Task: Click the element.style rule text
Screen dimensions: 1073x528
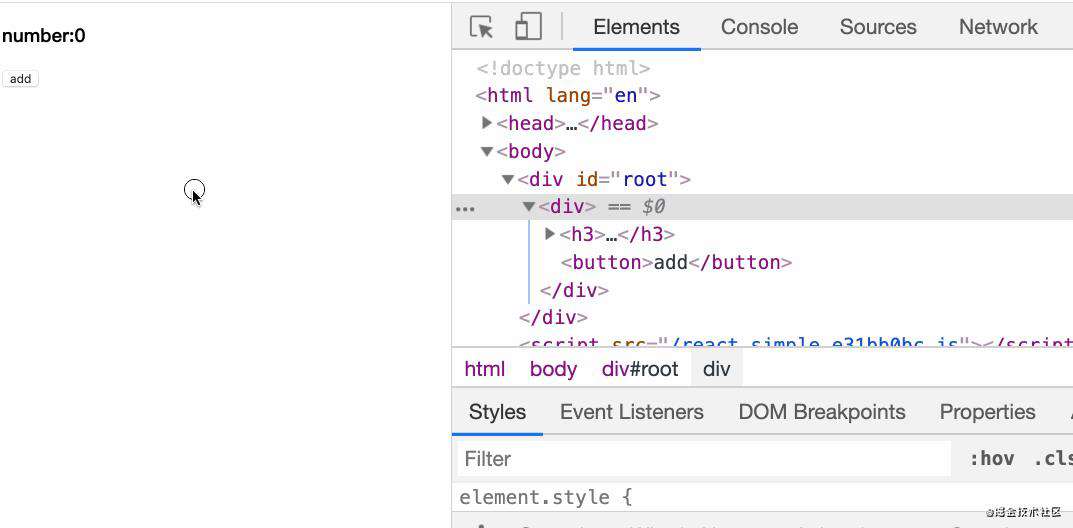Action: pos(545,497)
